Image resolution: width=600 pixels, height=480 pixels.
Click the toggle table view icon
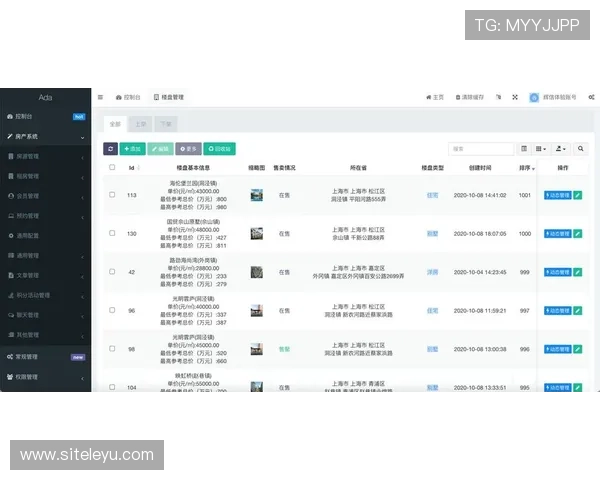[x=524, y=148]
